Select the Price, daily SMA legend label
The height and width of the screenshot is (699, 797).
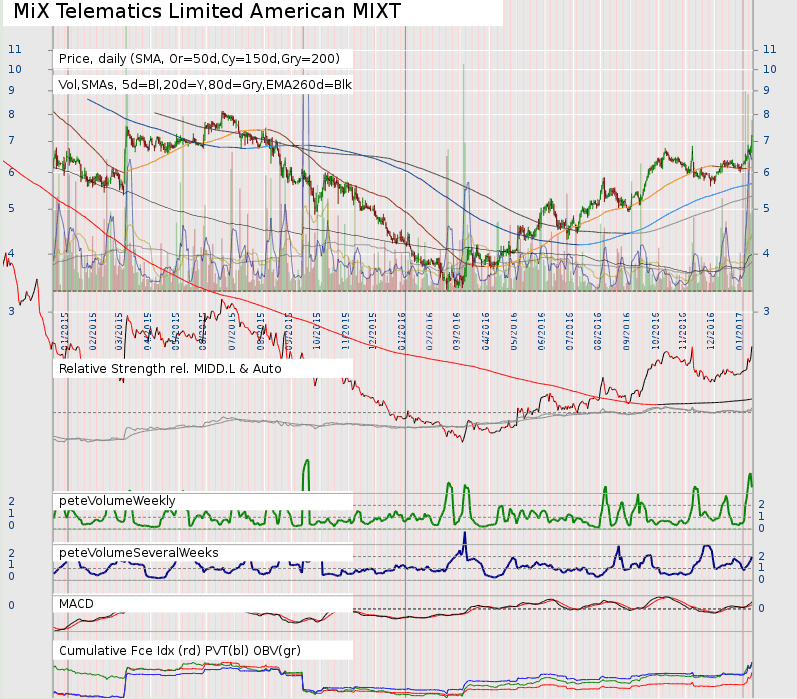tap(199, 58)
